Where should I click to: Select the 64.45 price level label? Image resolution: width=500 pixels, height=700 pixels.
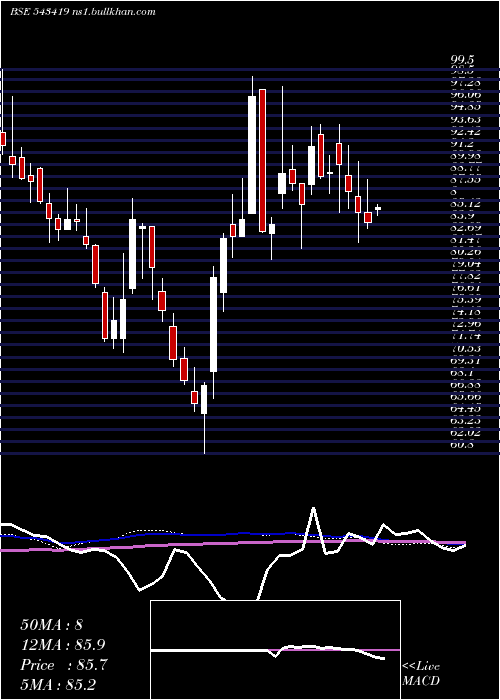pyautogui.click(x=465, y=408)
